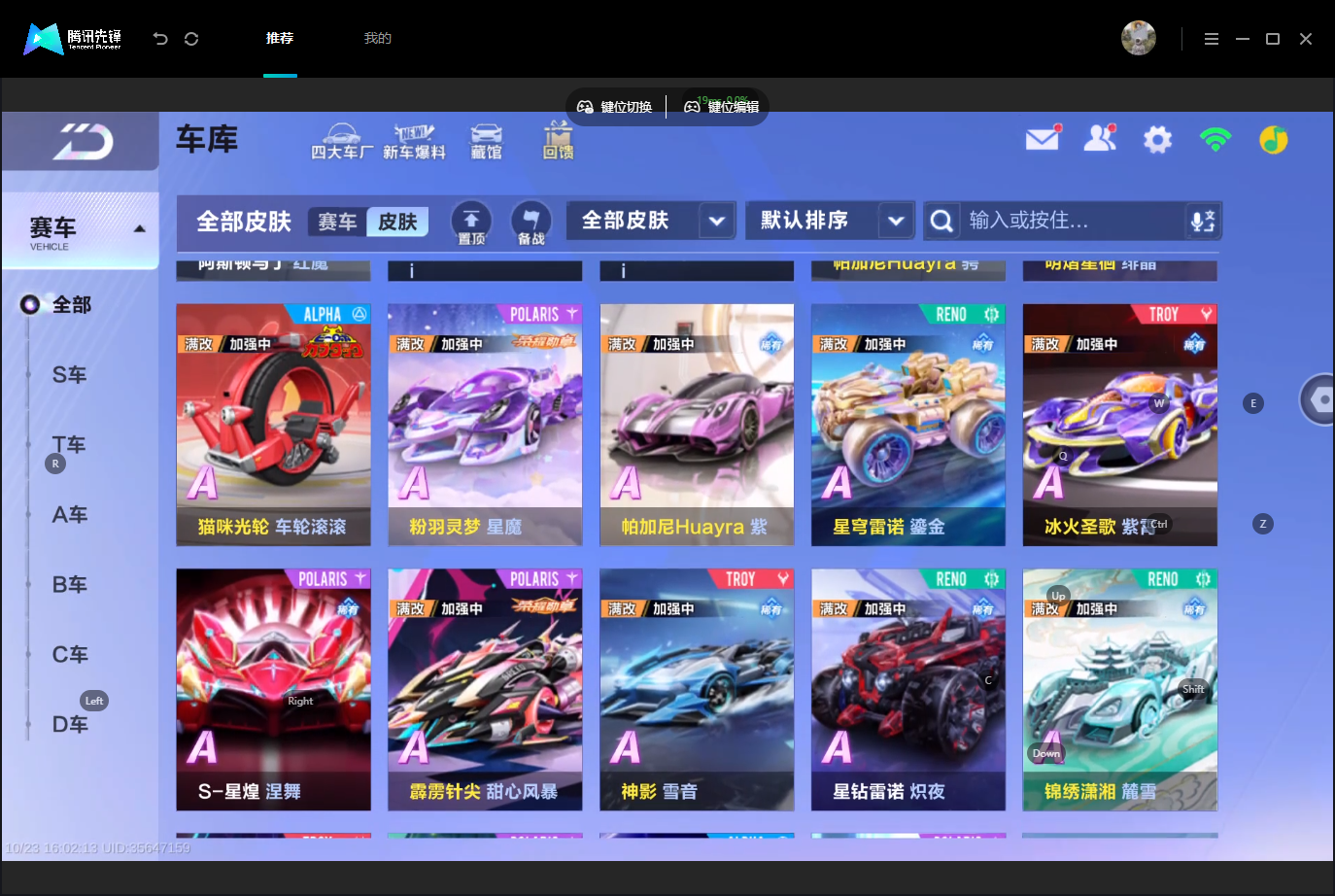Viewport: 1335px width, 896px height.
Task: Select the 霹雳针尖 甜心风暴 car card
Action: pyautogui.click(x=485, y=689)
